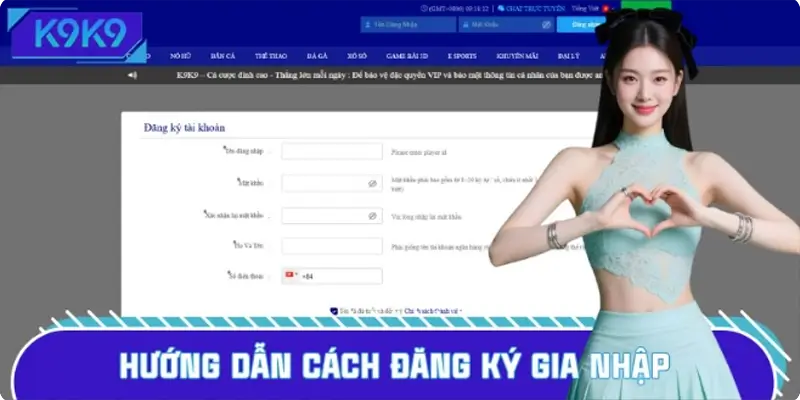Click the scrolling K9K9 announcement text
800x400 pixels.
click(x=389, y=75)
